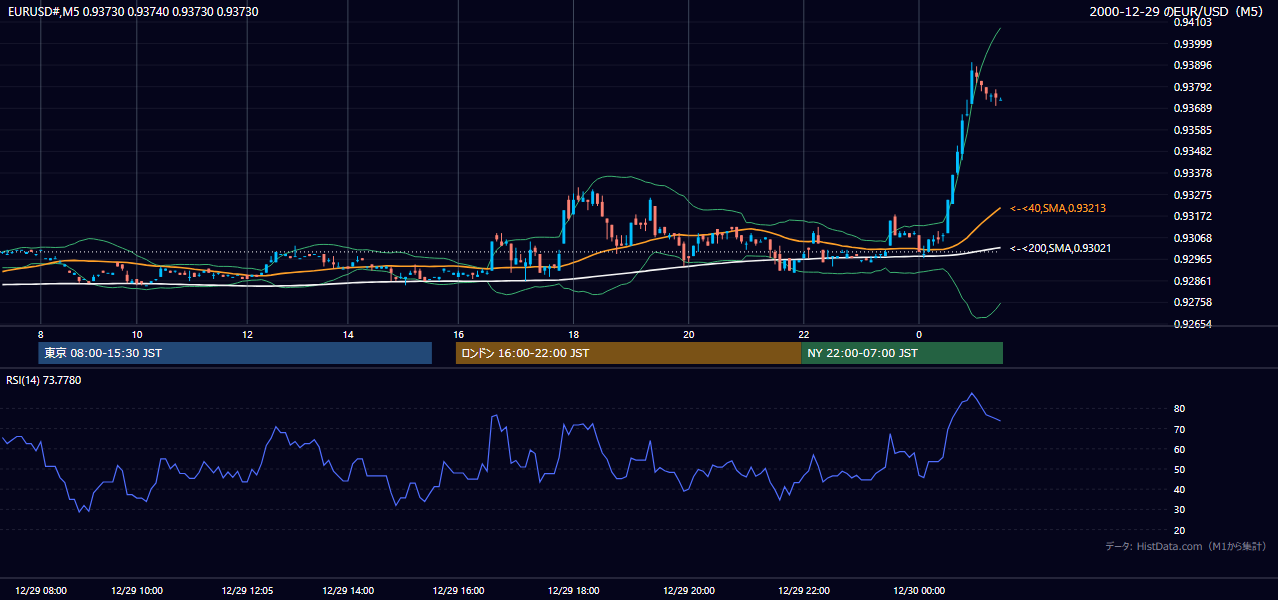This screenshot has width=1278, height=600.
Task: Click RSI scale level 80
Action: [1180, 409]
